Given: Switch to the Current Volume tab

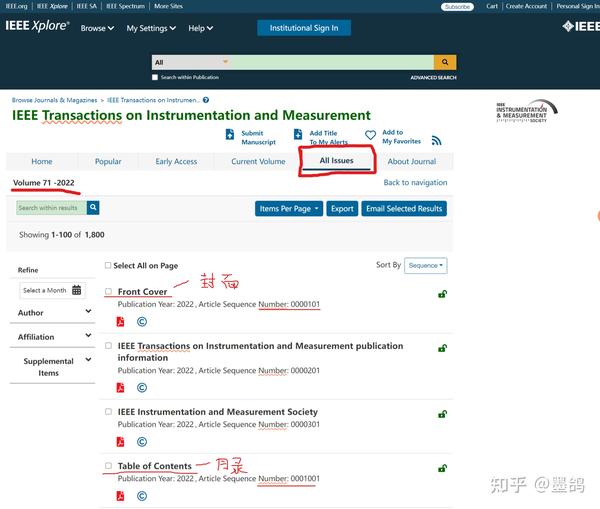Looking at the screenshot, I should click(258, 162).
